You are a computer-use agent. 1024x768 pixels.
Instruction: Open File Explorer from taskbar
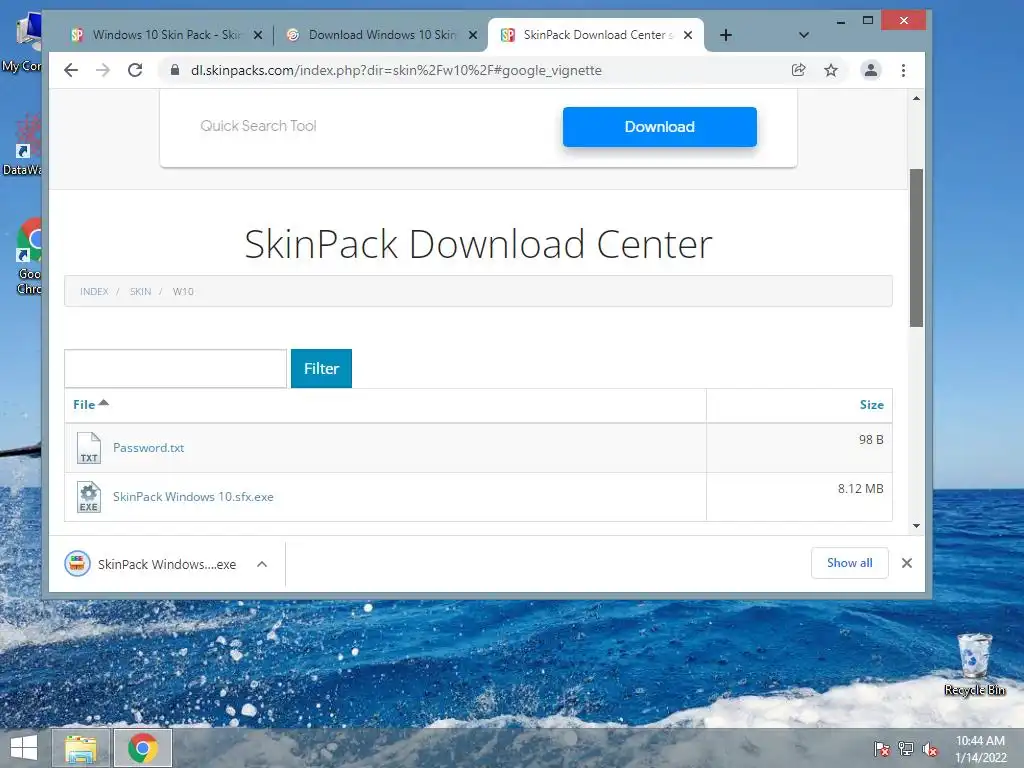(80, 748)
